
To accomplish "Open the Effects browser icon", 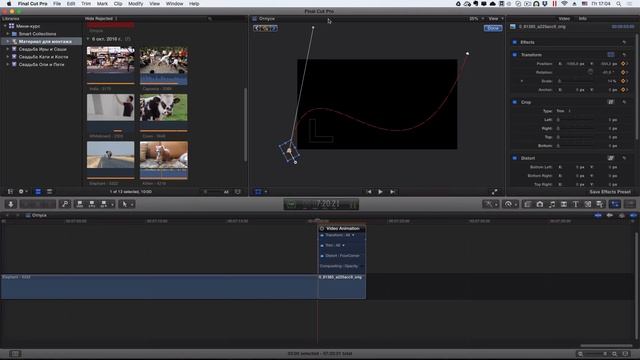I will [527, 204].
